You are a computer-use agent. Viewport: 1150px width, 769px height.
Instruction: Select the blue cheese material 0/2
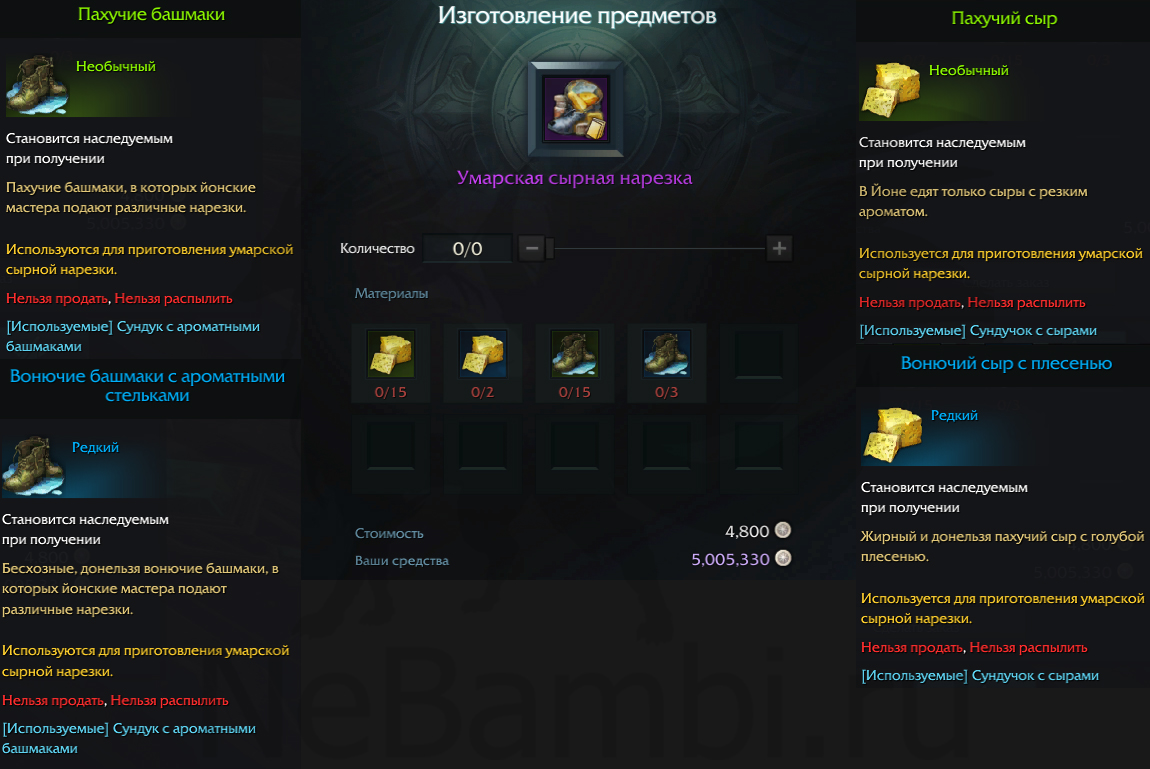point(483,353)
